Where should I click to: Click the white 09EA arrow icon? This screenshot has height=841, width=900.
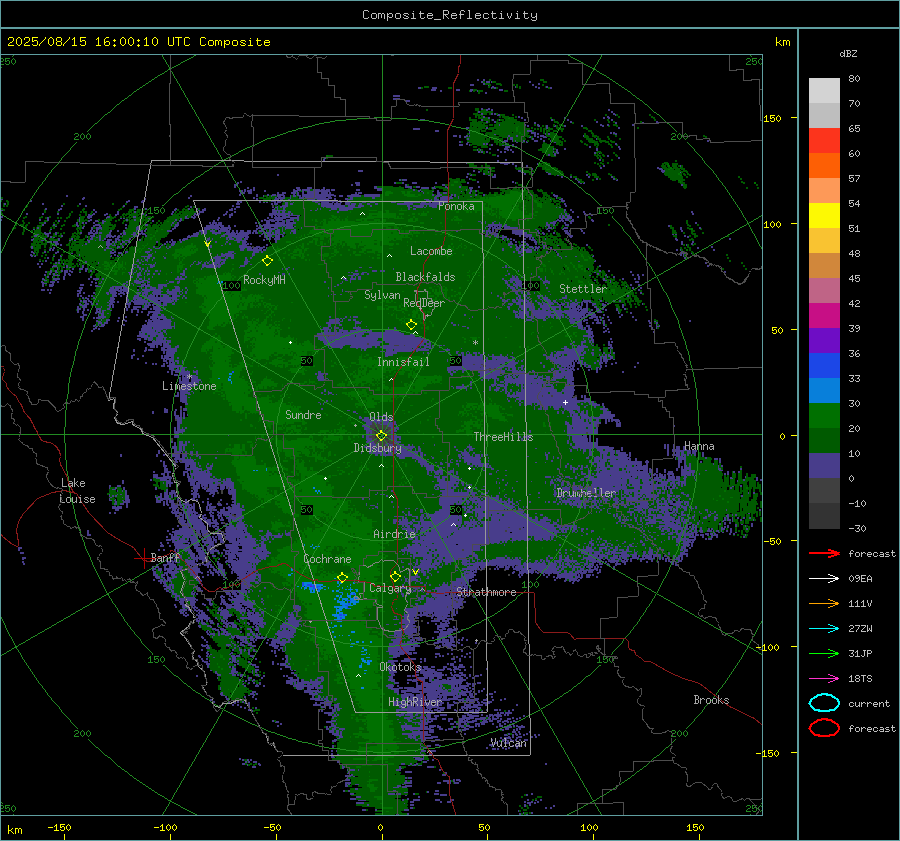pos(824,579)
